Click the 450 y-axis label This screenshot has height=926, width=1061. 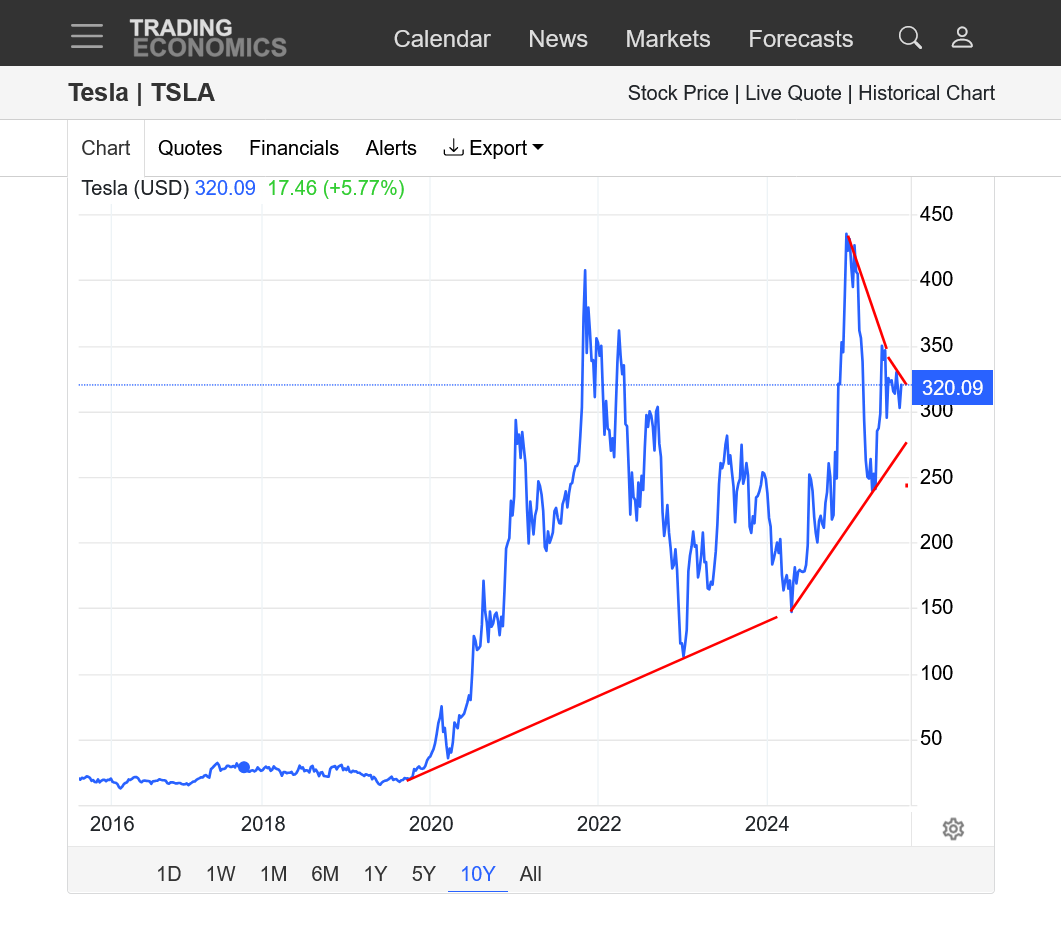coord(936,214)
